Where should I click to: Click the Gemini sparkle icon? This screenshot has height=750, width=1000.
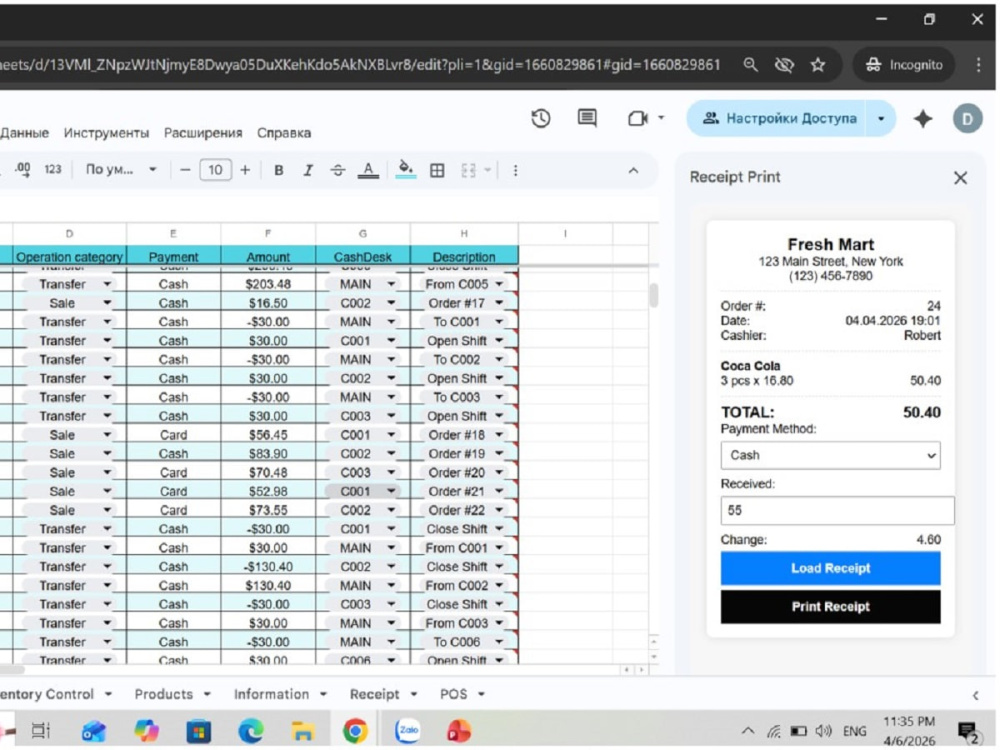(x=923, y=119)
